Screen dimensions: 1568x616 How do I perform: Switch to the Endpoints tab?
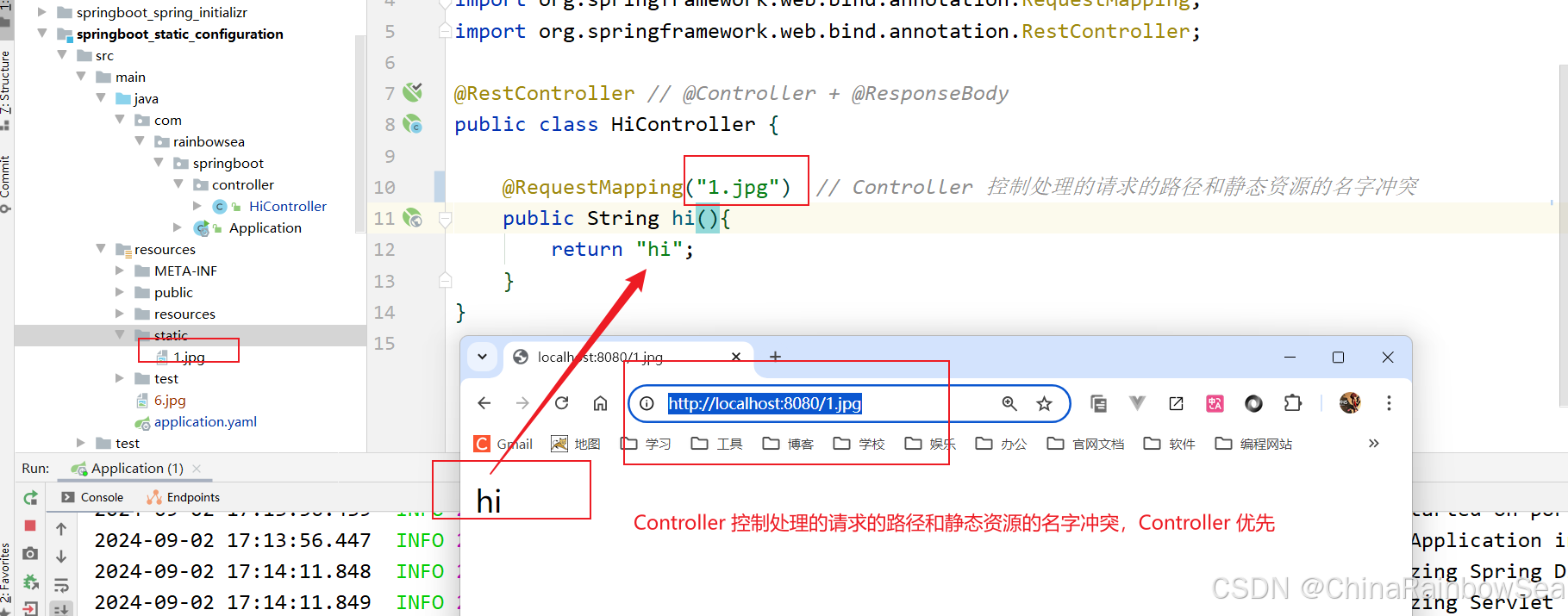click(x=192, y=497)
